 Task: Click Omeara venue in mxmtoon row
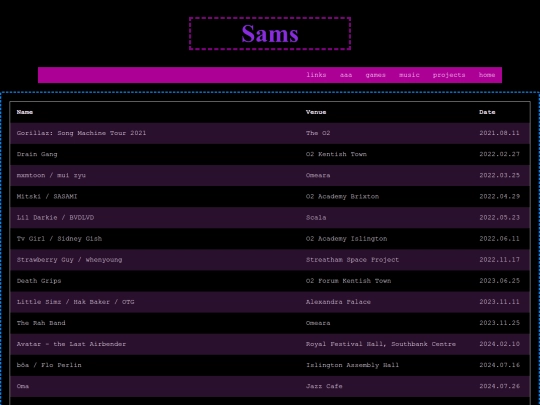(x=318, y=175)
